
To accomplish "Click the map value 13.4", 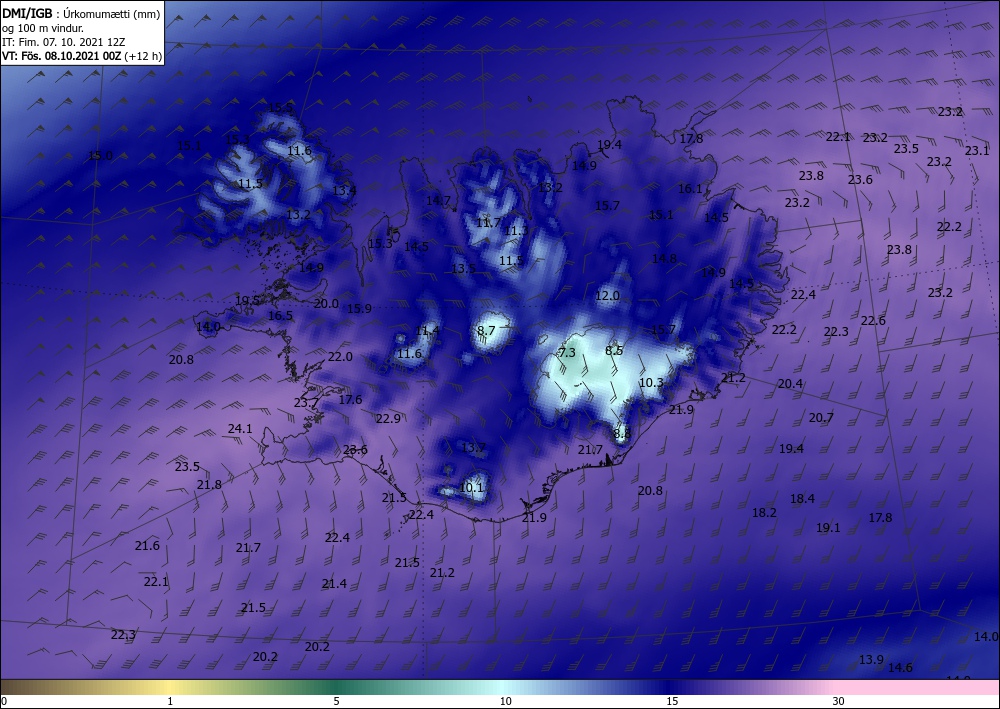I will click(x=344, y=190).
